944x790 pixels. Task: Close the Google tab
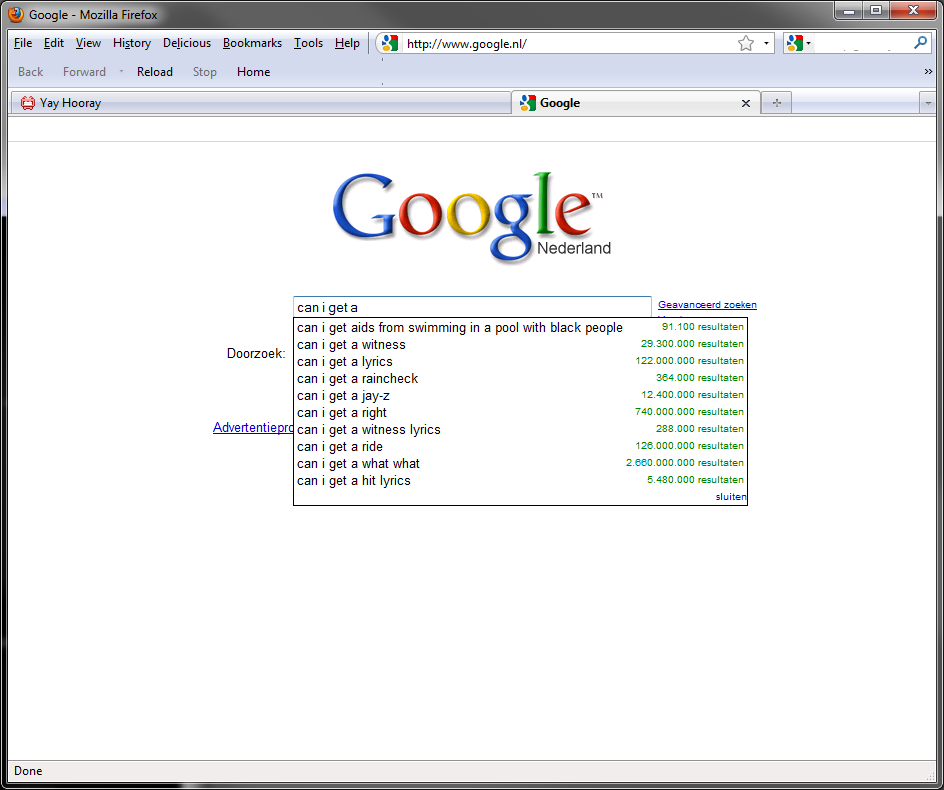pos(745,104)
